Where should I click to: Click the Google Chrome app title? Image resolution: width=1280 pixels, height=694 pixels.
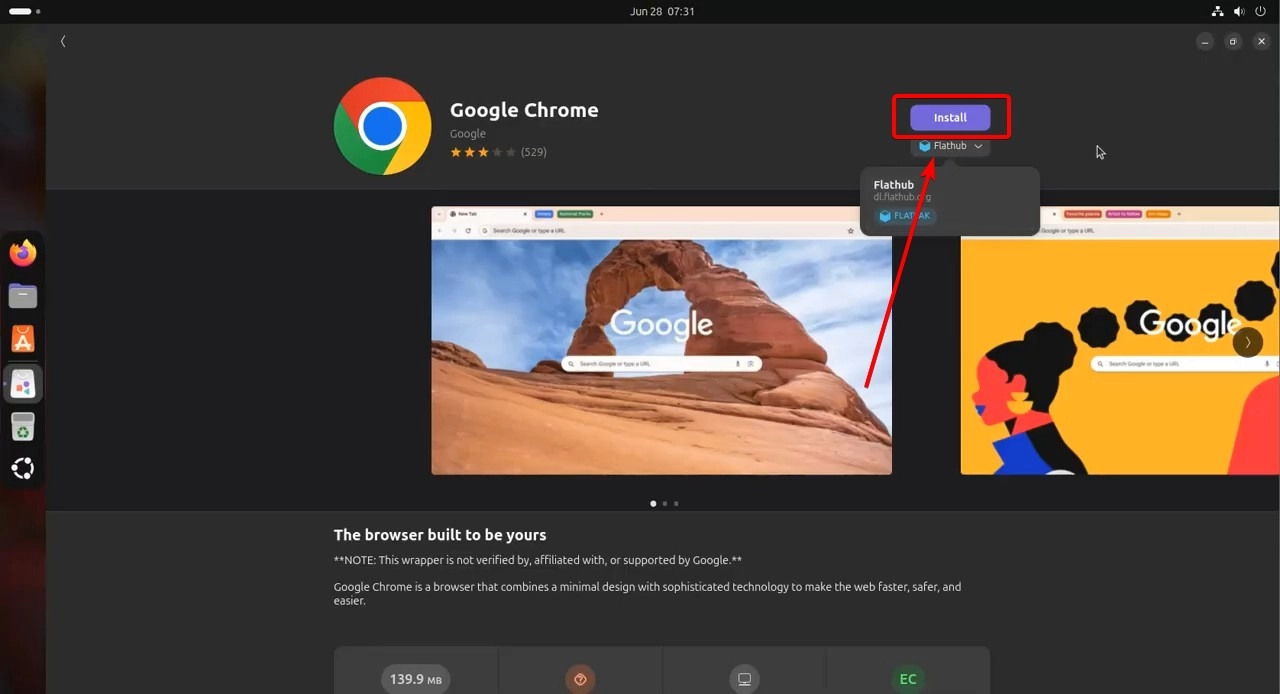click(x=524, y=110)
